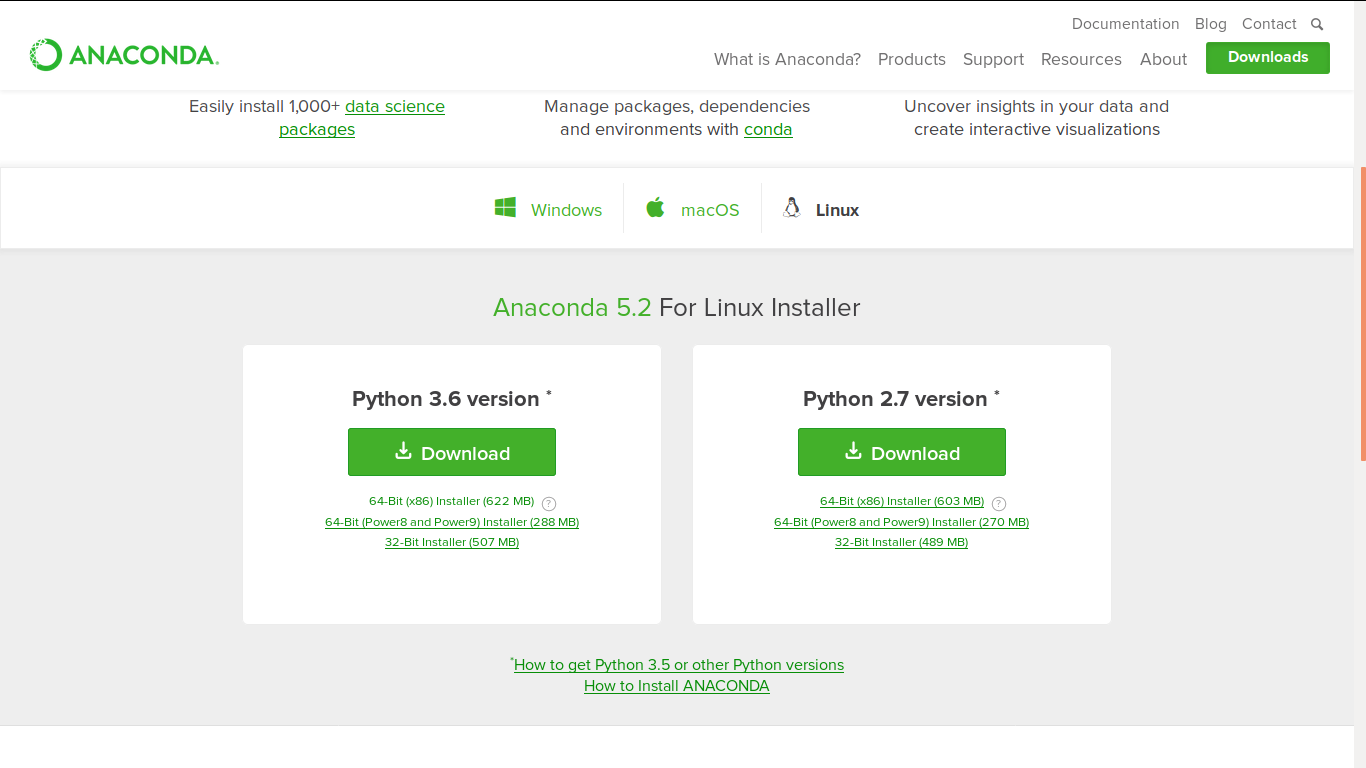The height and width of the screenshot is (768, 1366).
Task: Select the Linux penguin icon
Action: click(x=791, y=208)
